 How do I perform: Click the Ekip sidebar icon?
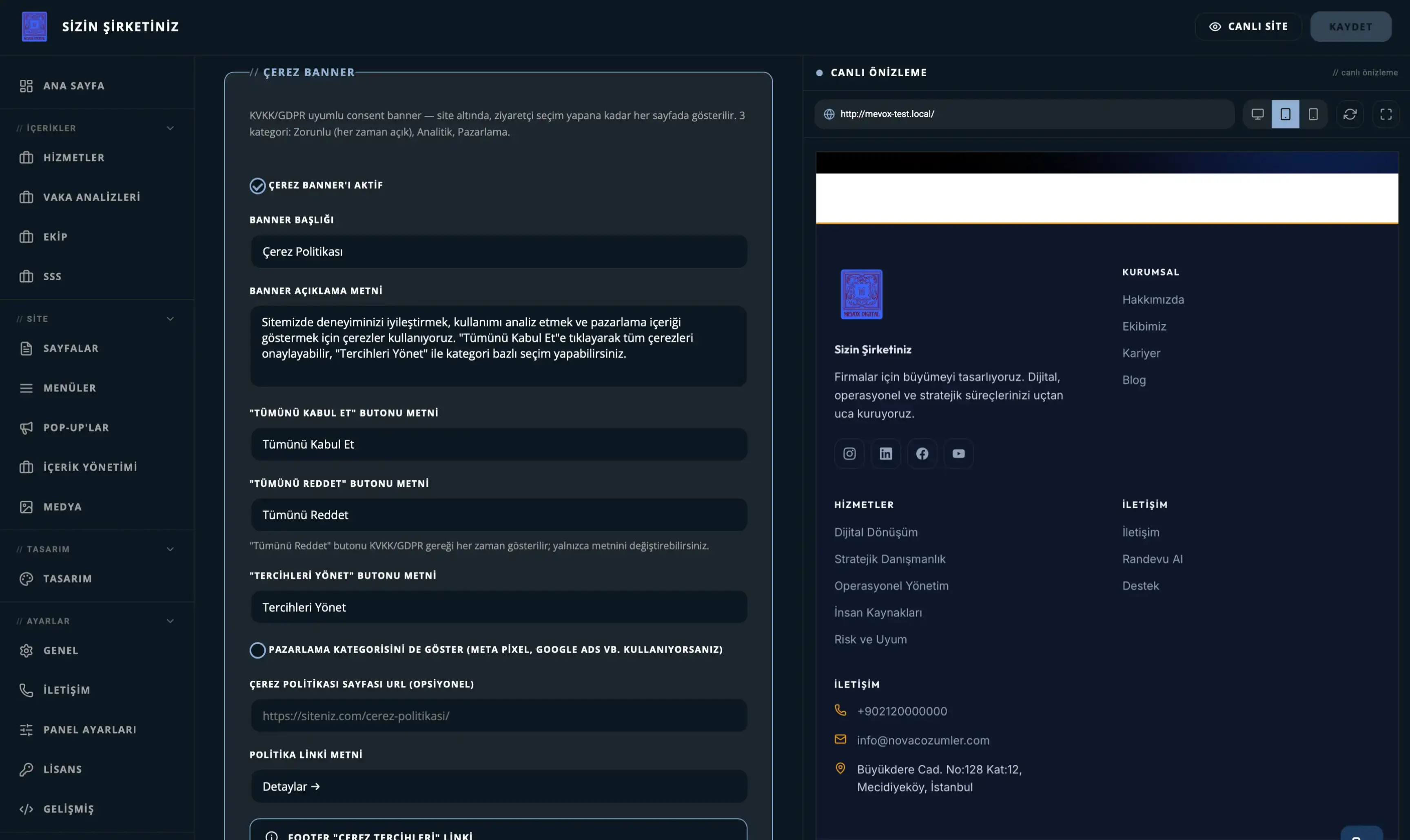click(26, 237)
